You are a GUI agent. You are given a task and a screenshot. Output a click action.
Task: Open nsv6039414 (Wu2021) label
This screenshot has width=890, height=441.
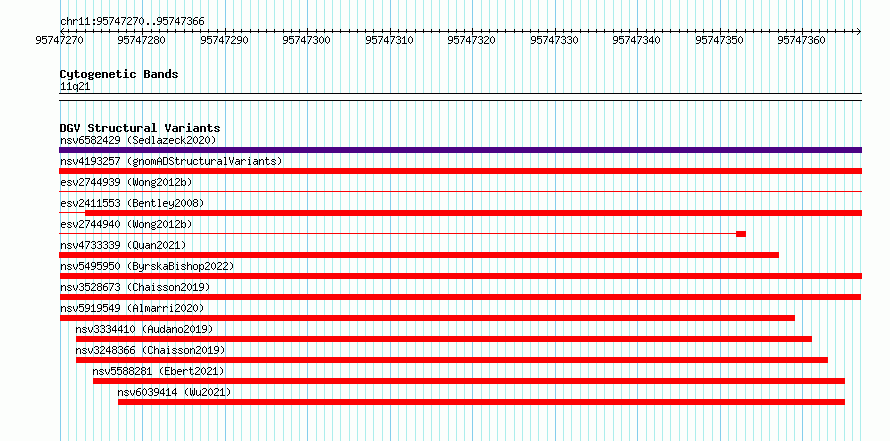point(174,392)
